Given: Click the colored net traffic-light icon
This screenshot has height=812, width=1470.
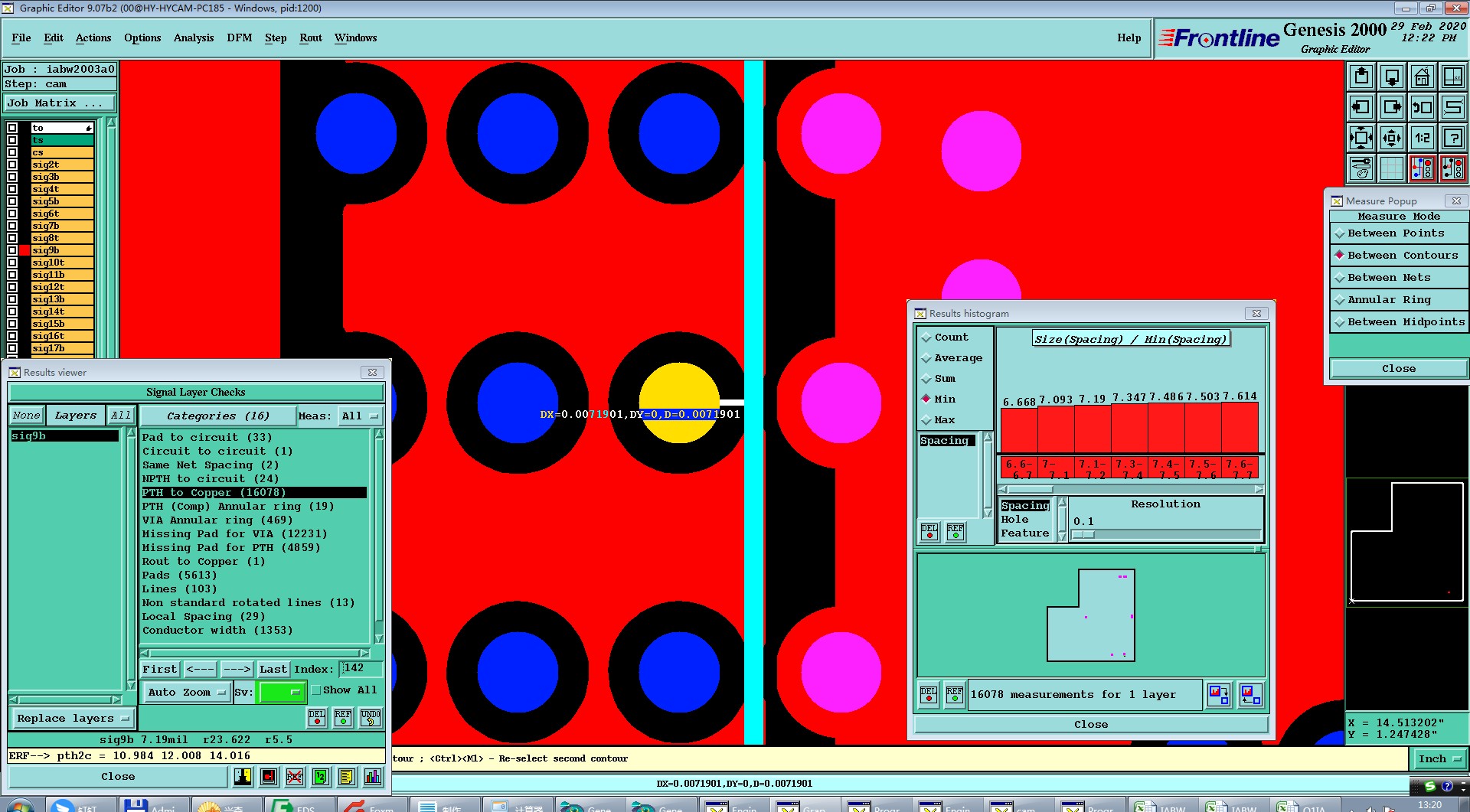Looking at the screenshot, I should coord(1423,168).
